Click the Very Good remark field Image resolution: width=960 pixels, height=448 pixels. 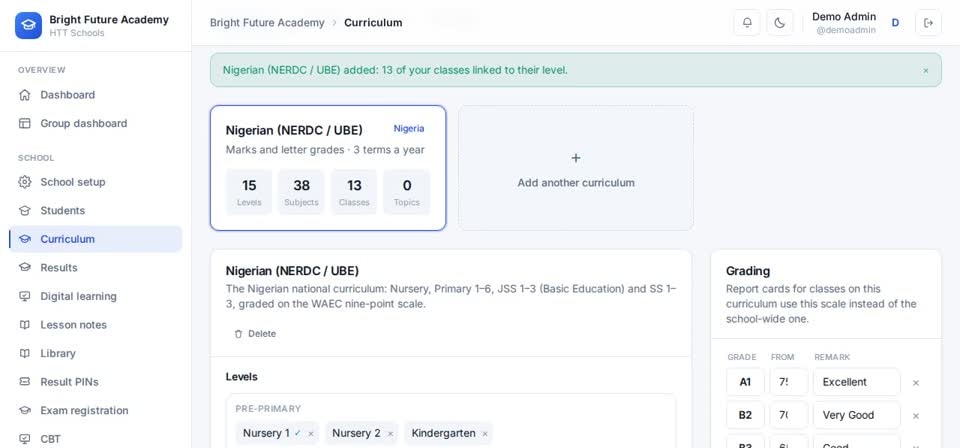[x=857, y=415]
